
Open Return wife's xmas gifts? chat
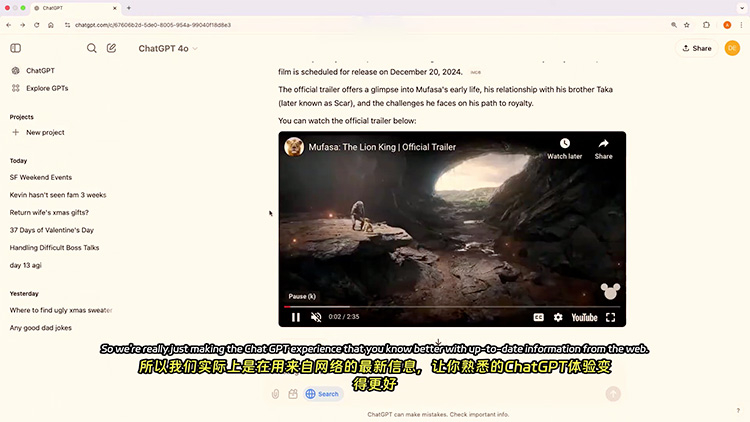coord(49,212)
